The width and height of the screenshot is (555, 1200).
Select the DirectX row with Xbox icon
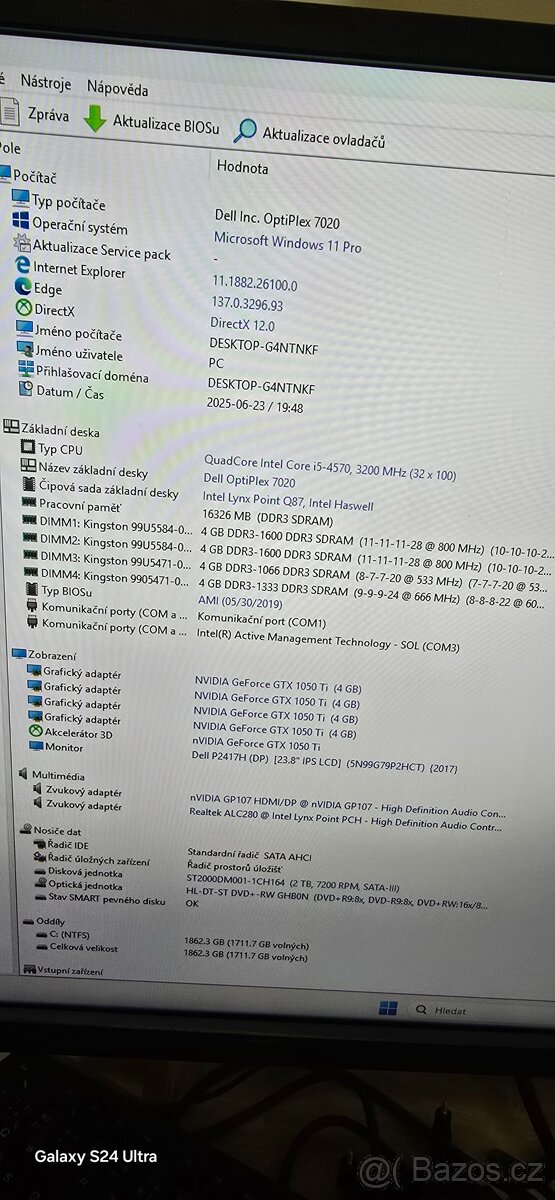46,310
